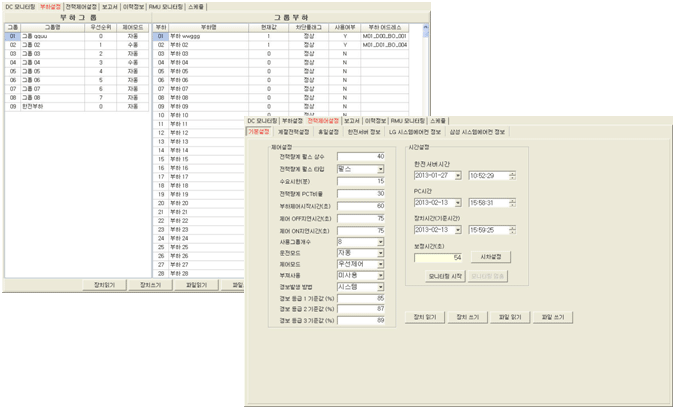Image resolution: width=677 pixels, height=410 pixels.
Task: Open the 전력량계 펄스 타입 dropdown
Action: coord(380,169)
